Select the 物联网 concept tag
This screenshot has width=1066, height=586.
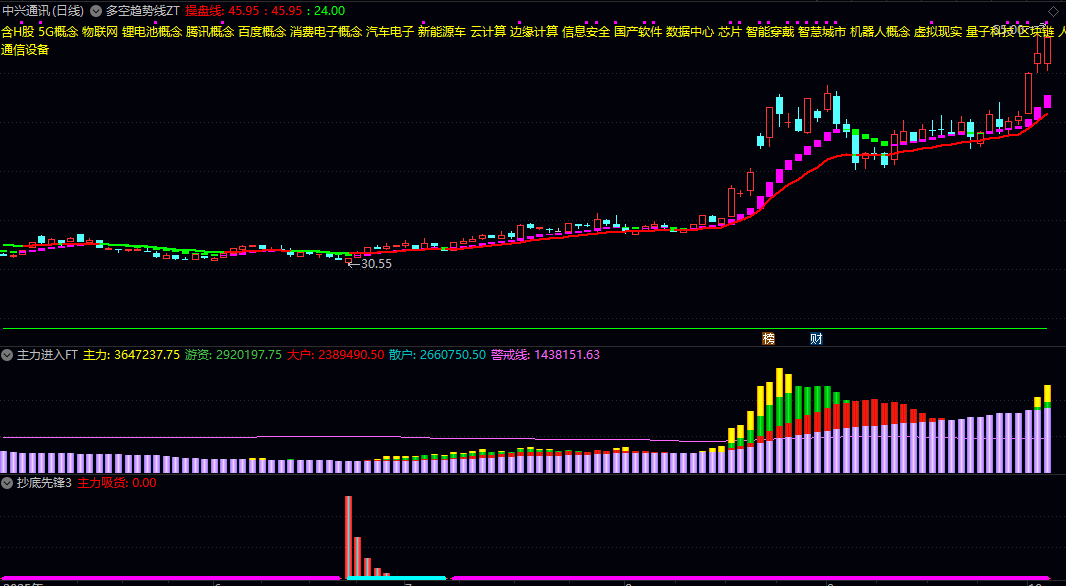pyautogui.click(x=100, y=31)
